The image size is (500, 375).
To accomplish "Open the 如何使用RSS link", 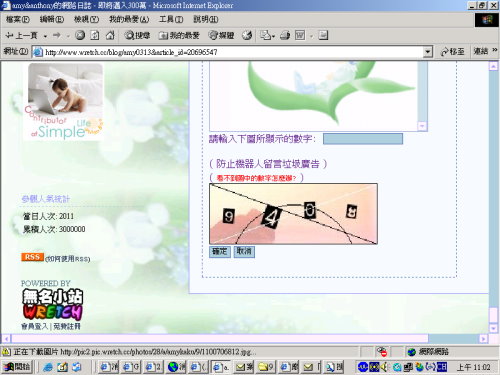I will (68, 259).
